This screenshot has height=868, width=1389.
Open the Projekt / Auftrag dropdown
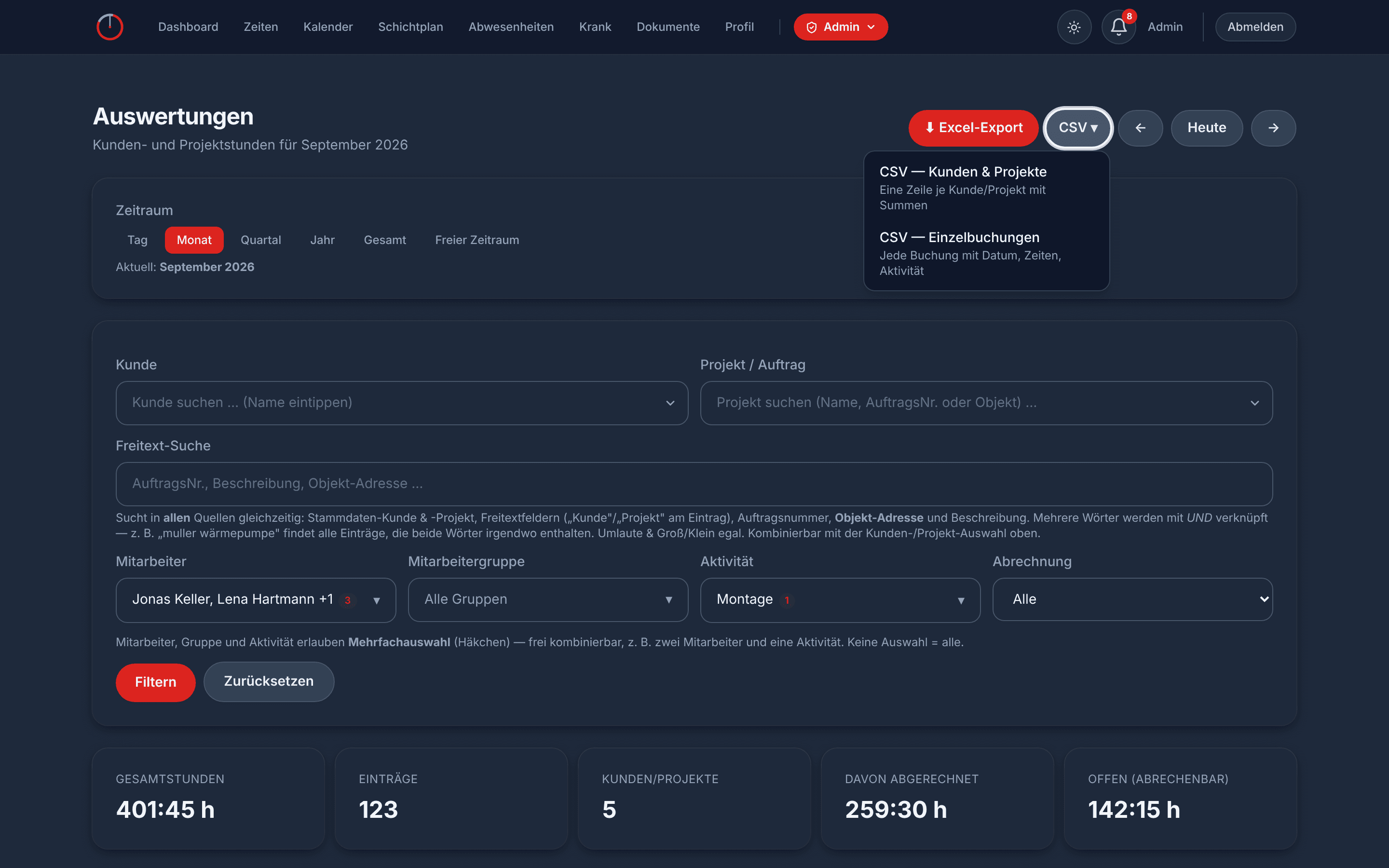[986, 403]
